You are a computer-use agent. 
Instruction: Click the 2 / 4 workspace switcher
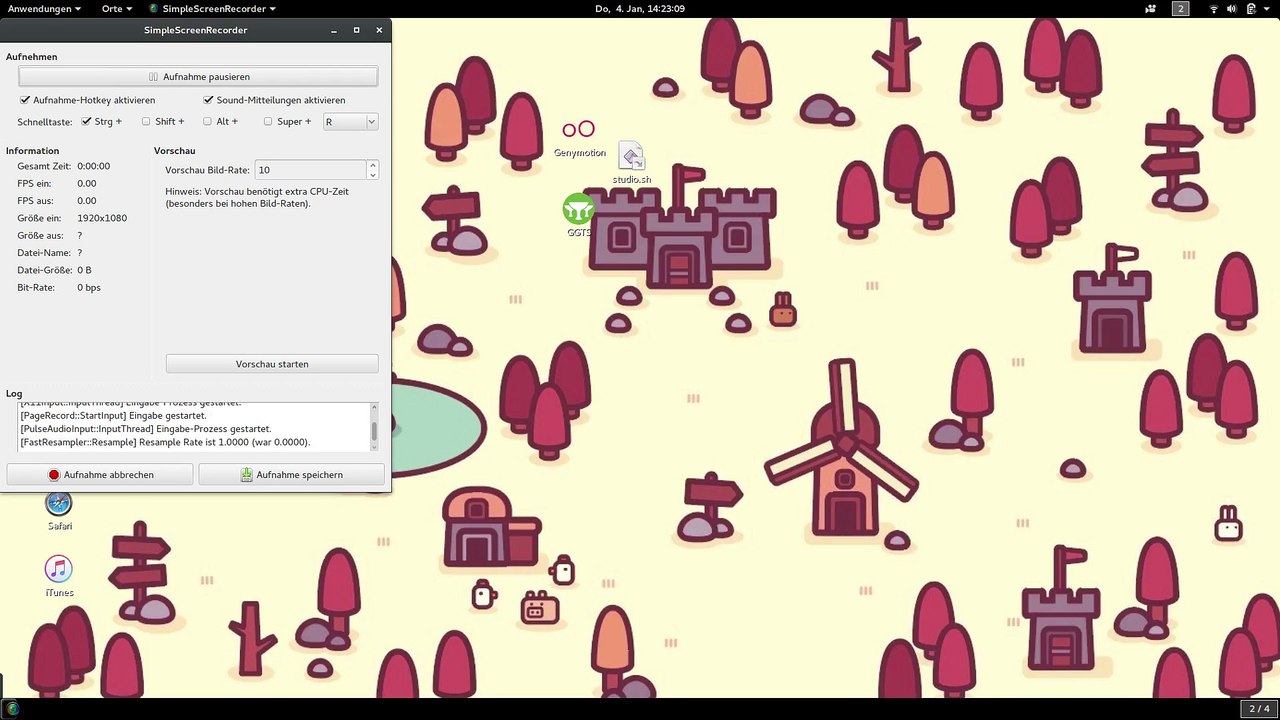coord(1258,708)
